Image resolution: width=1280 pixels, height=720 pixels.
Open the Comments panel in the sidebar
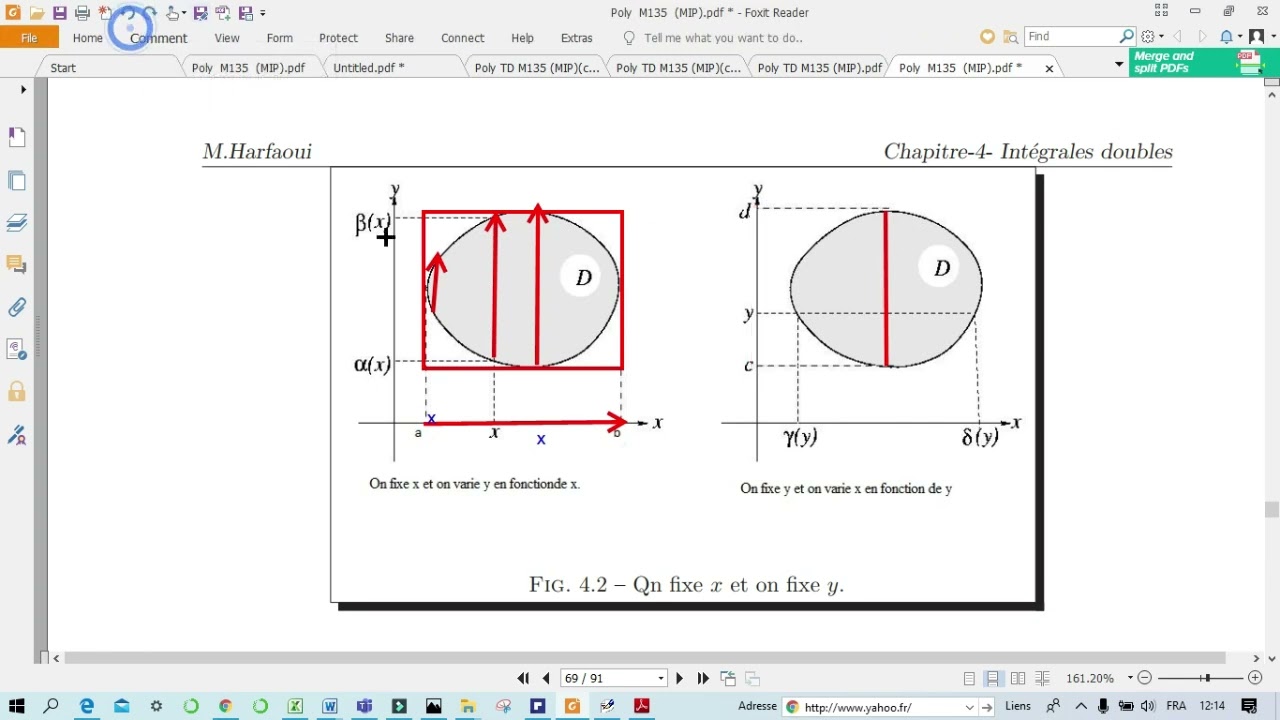[x=17, y=265]
